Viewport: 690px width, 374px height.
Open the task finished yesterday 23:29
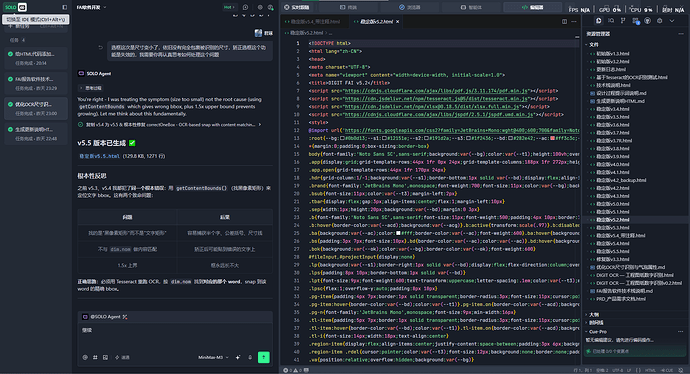[36, 83]
